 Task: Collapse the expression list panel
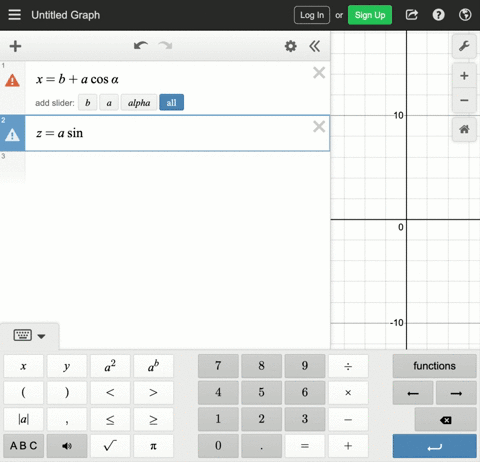click(315, 46)
